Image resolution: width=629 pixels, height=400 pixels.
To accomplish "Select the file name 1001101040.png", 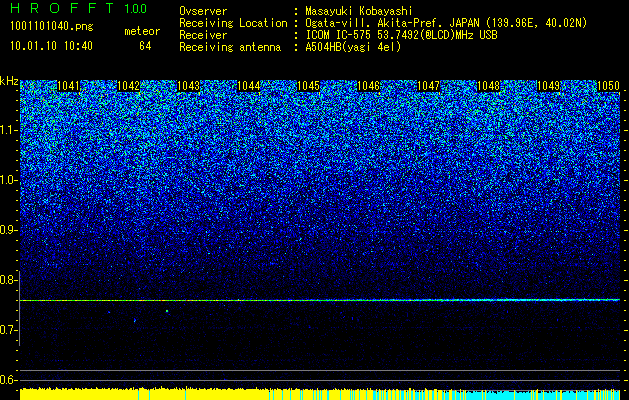I will coord(52,27).
